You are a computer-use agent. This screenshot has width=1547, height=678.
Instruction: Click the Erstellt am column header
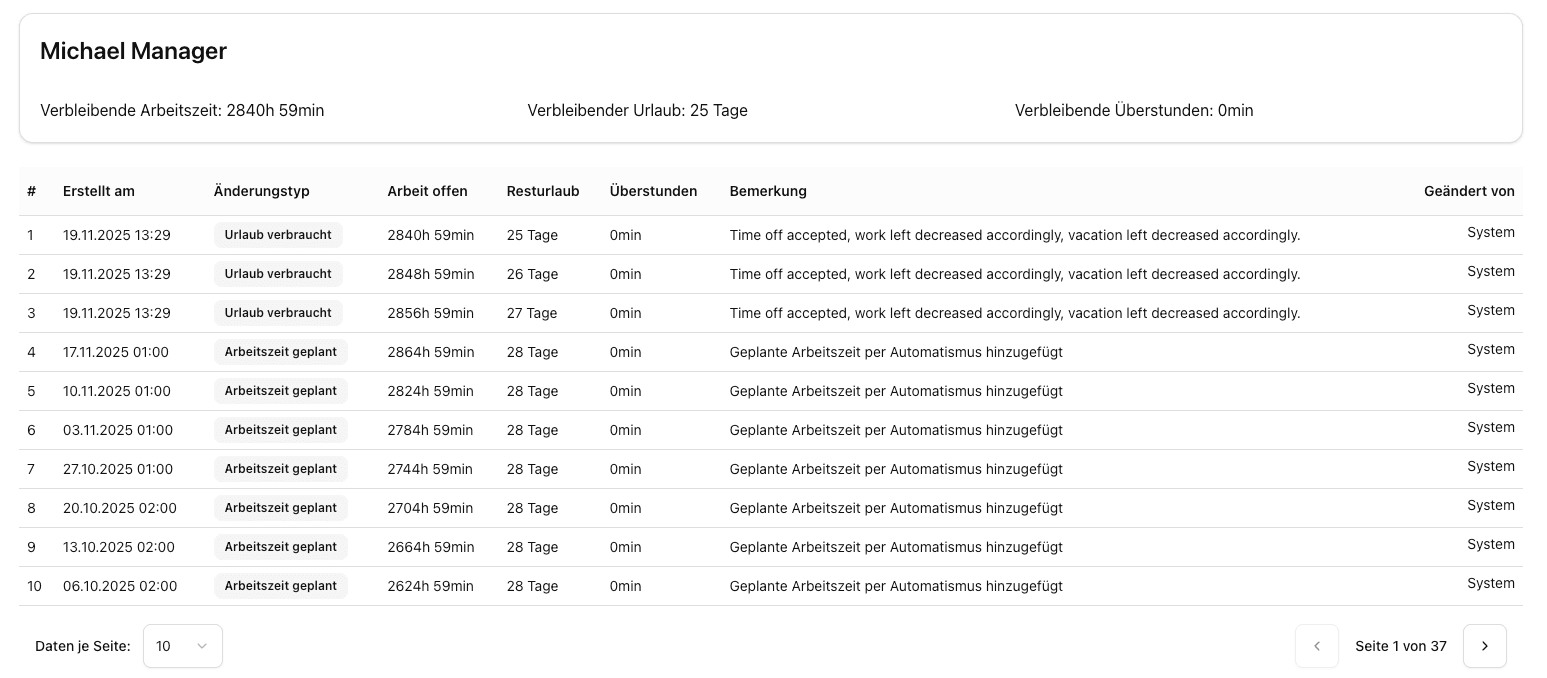click(99, 191)
